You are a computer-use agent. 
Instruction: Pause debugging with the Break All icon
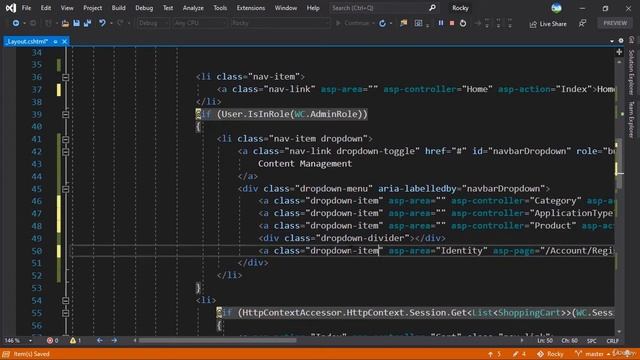441,23
